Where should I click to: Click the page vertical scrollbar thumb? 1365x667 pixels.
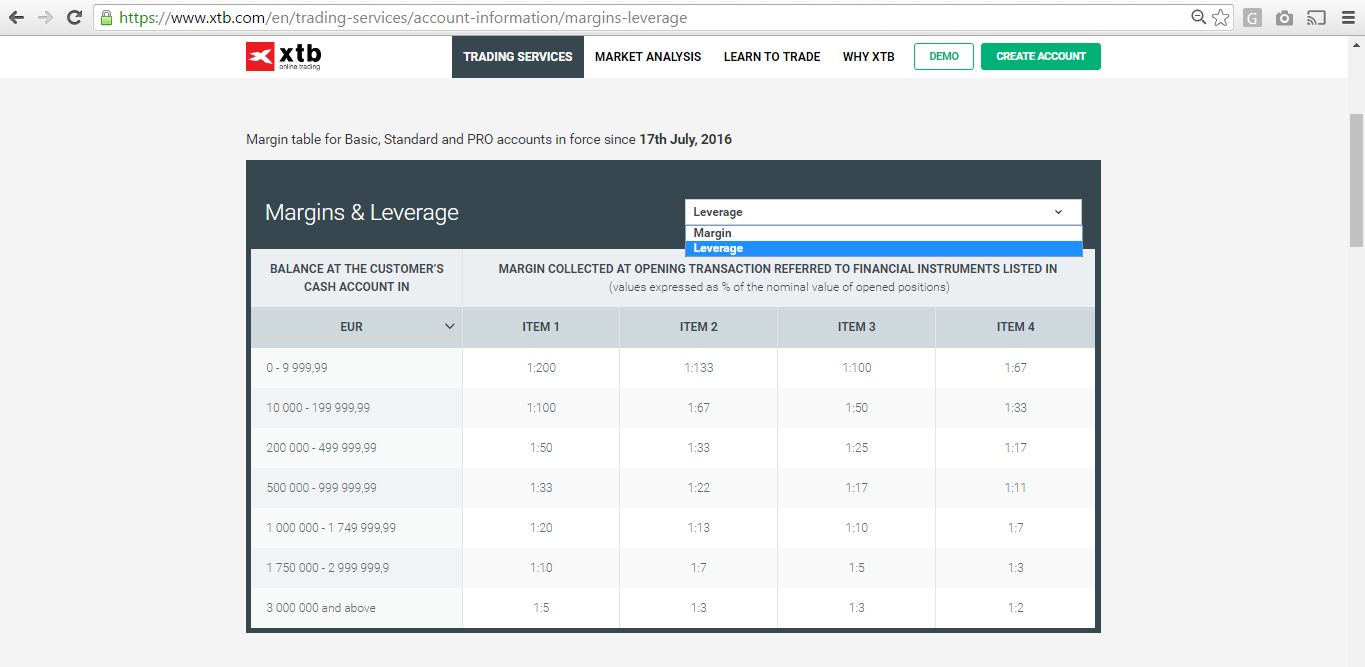(x=1356, y=180)
